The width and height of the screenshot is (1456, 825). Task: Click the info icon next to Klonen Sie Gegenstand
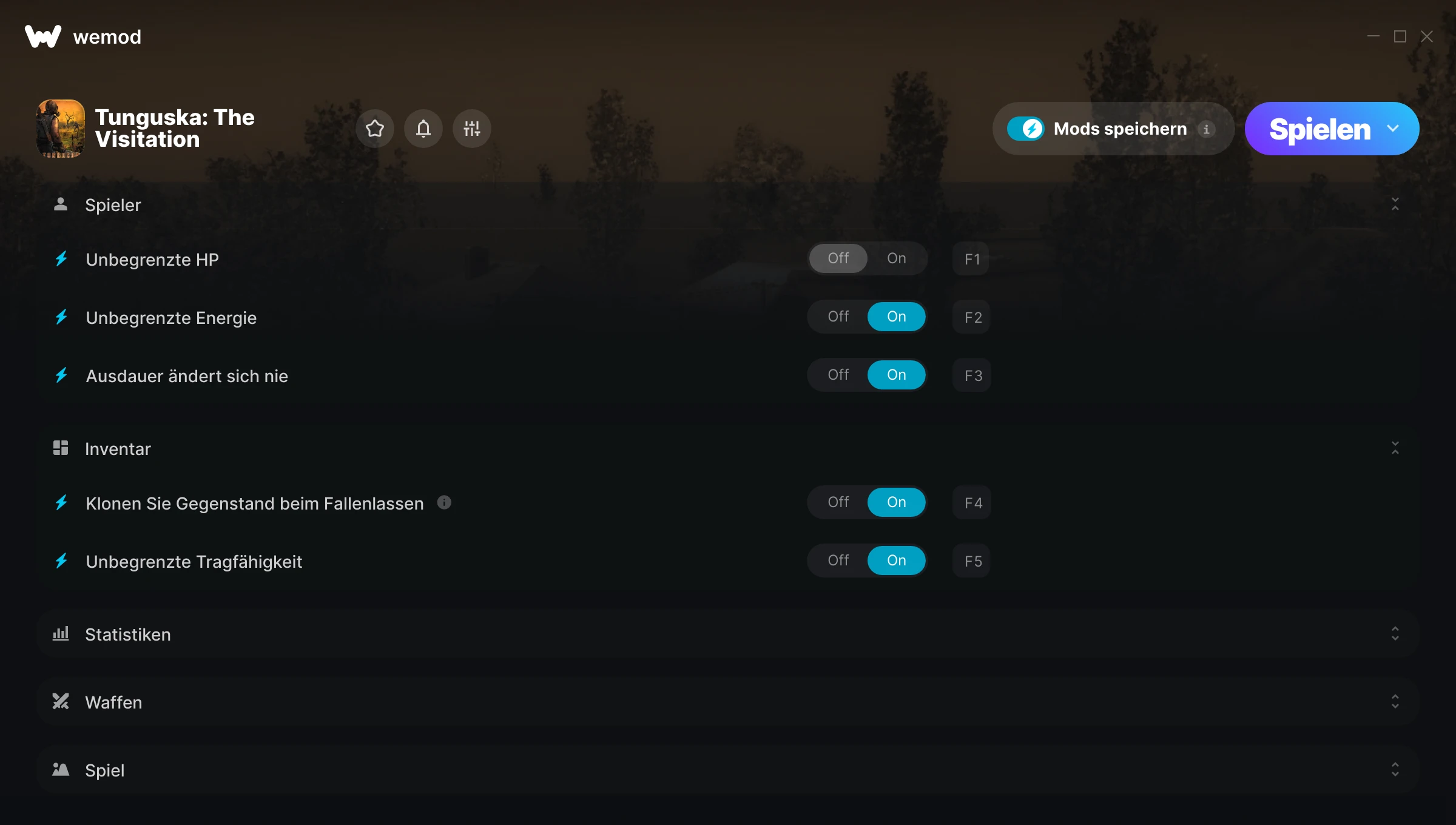[x=444, y=502]
